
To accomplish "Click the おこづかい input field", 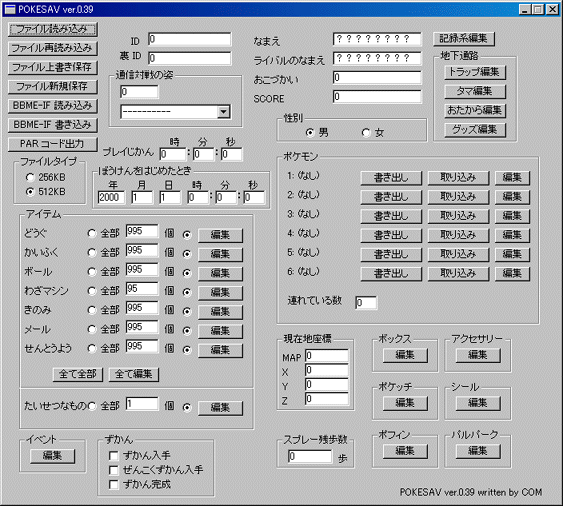I will [x=377, y=78].
